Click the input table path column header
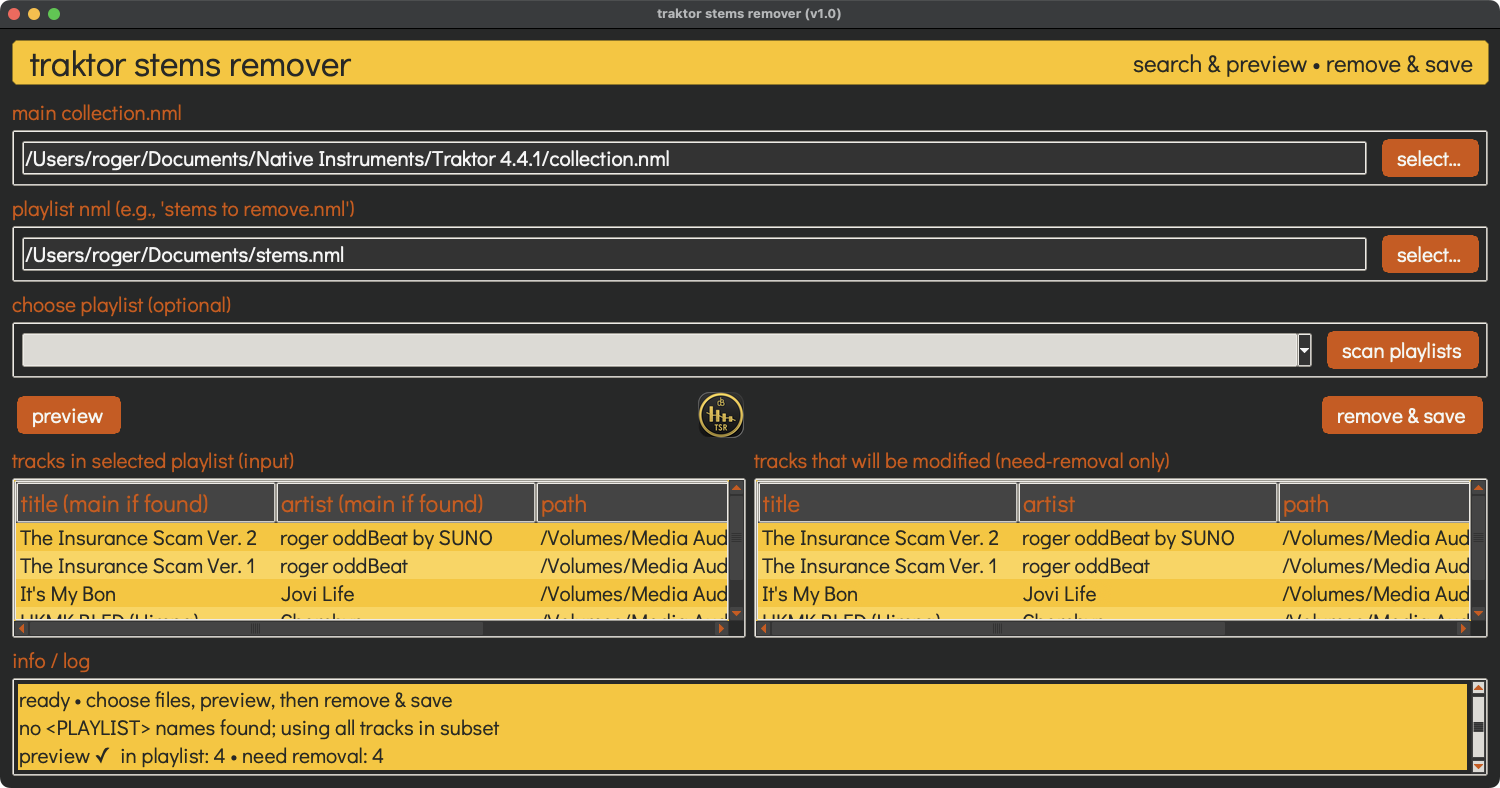This screenshot has height=788, width=1500. [632, 503]
